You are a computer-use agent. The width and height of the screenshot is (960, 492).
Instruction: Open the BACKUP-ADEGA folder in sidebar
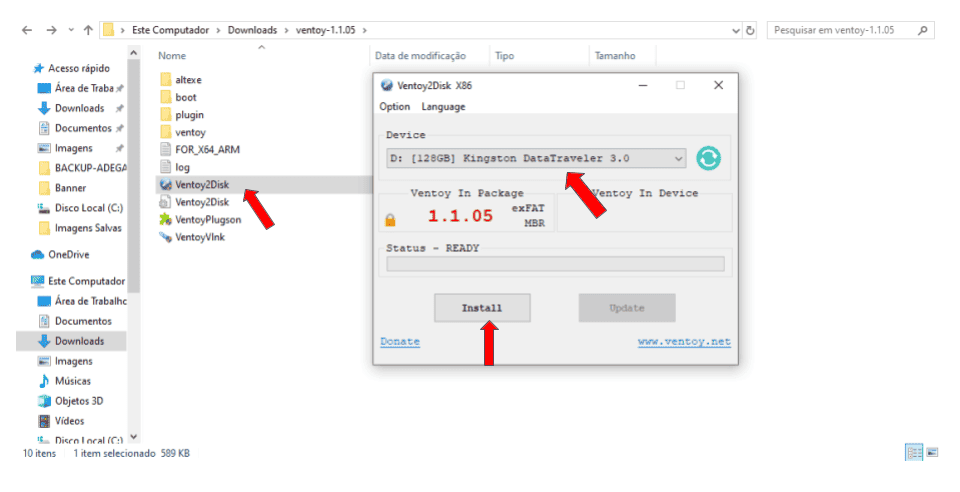83,168
